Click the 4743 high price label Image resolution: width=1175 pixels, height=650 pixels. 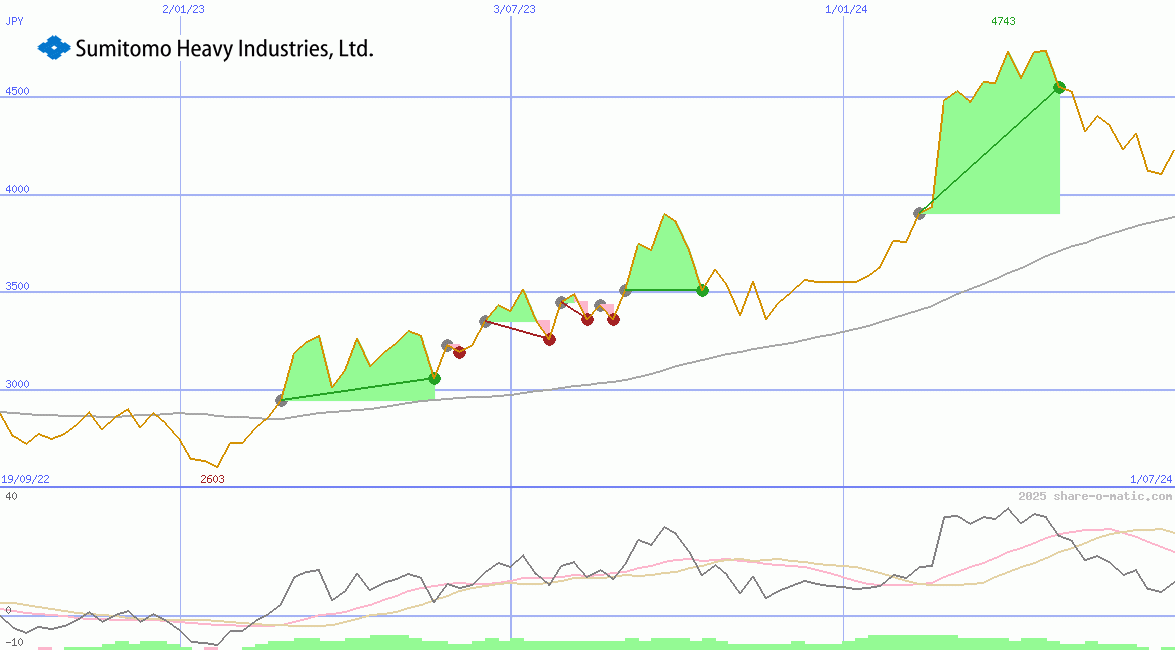pos(1003,21)
